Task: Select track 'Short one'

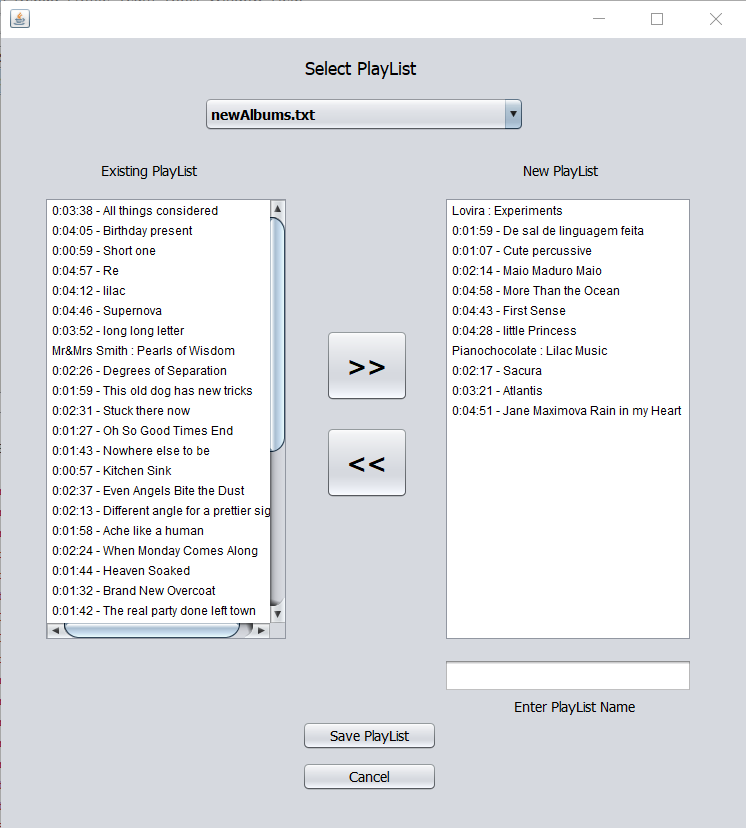Action: 158,251
